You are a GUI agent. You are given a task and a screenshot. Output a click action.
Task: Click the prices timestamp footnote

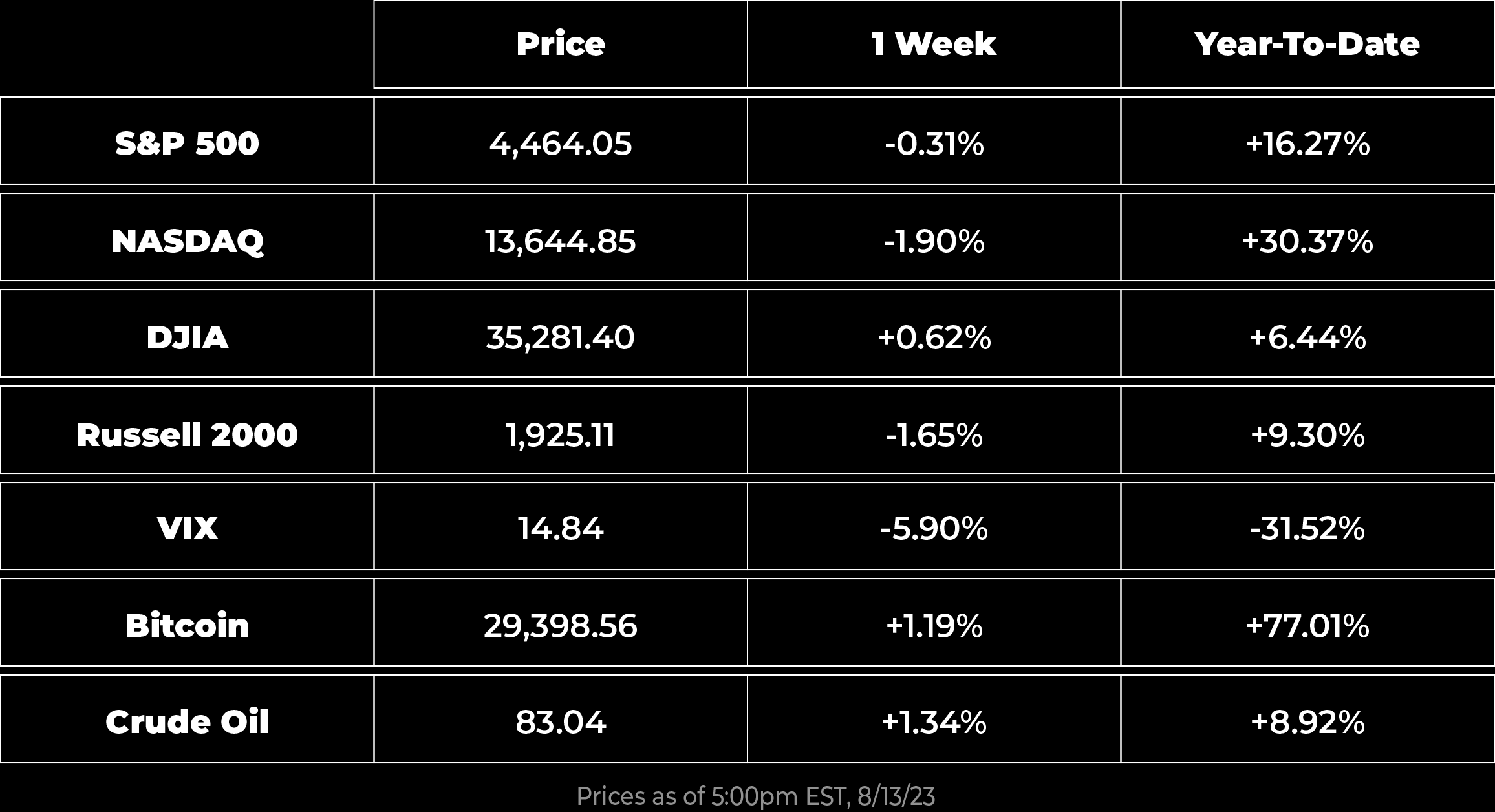coord(755,796)
